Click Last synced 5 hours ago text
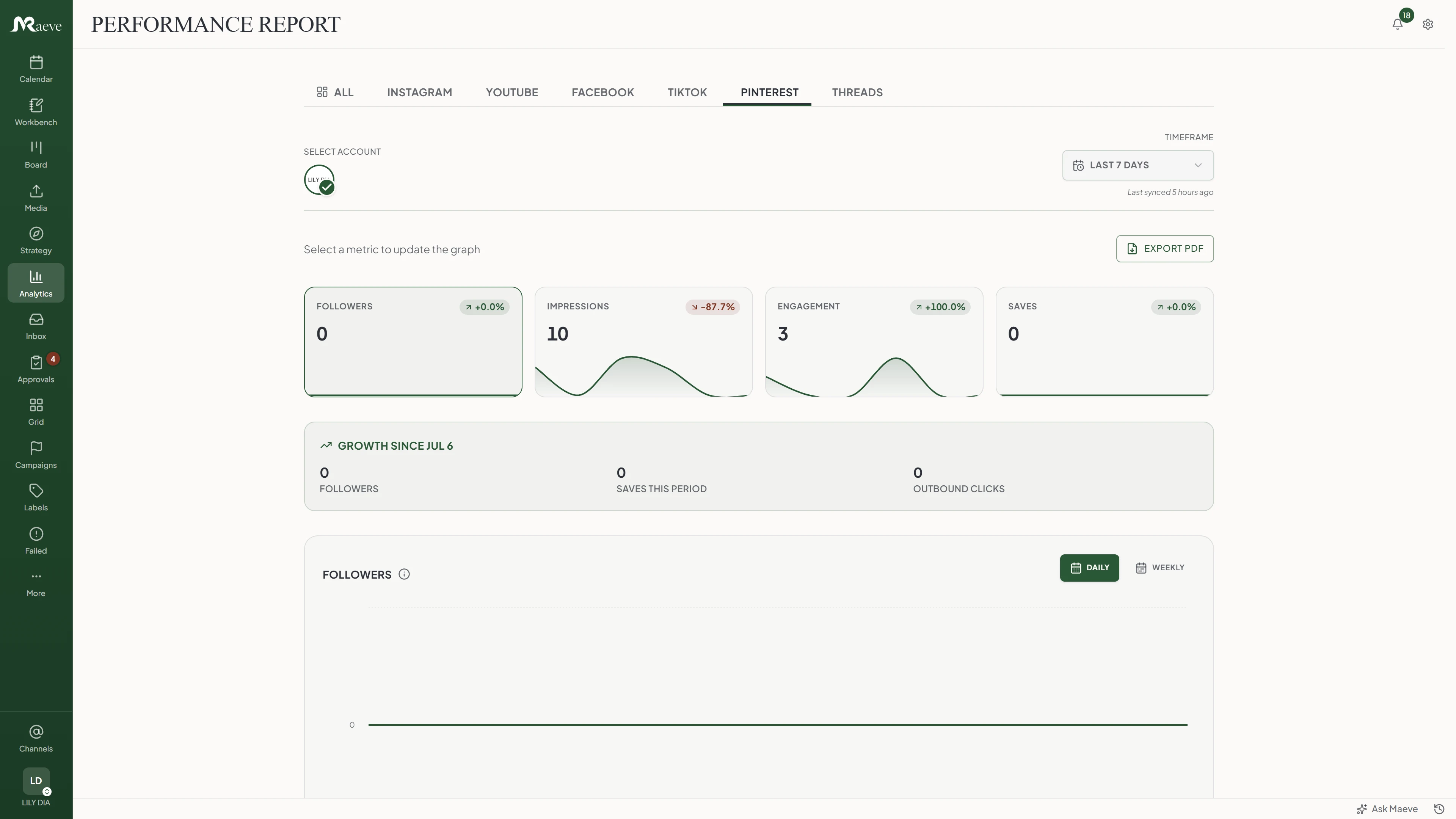This screenshot has width=1456, height=819. point(1170,192)
